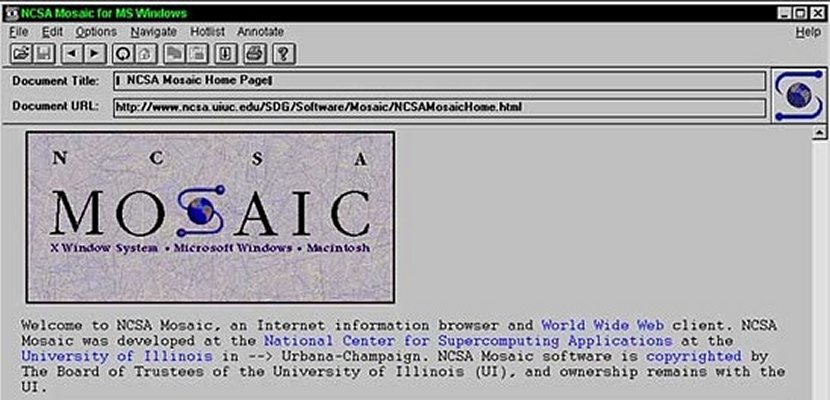Image resolution: width=830 pixels, height=400 pixels.
Task: Click the Save floppy disk icon
Action: pos(44,53)
